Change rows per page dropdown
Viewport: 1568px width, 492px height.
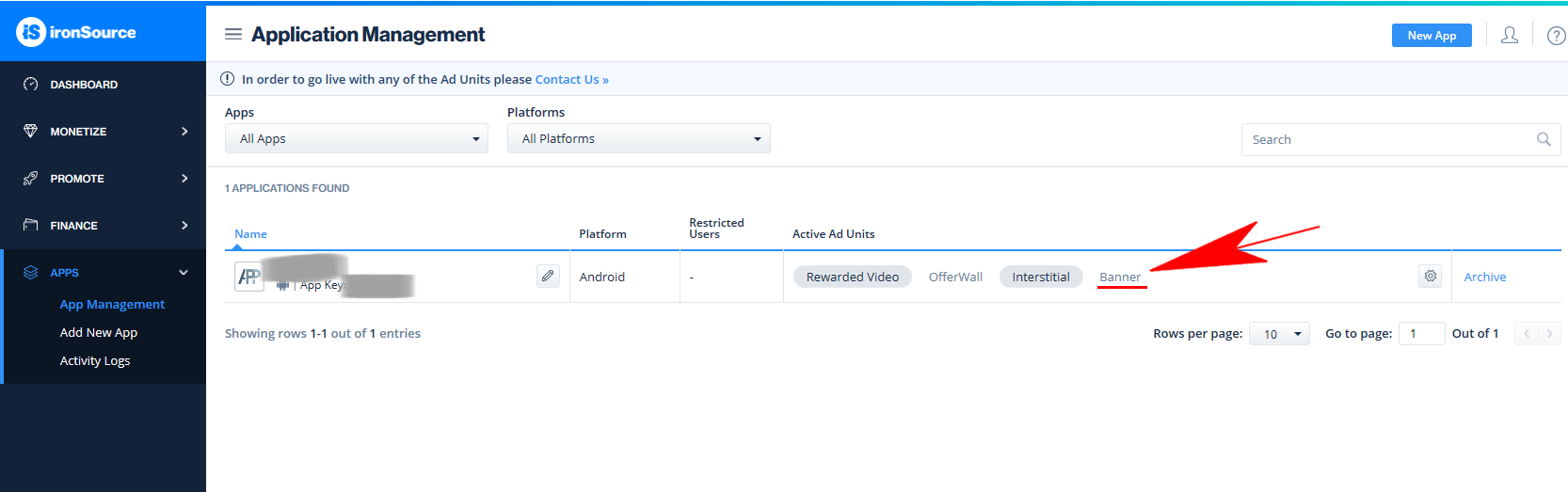[x=1279, y=334]
